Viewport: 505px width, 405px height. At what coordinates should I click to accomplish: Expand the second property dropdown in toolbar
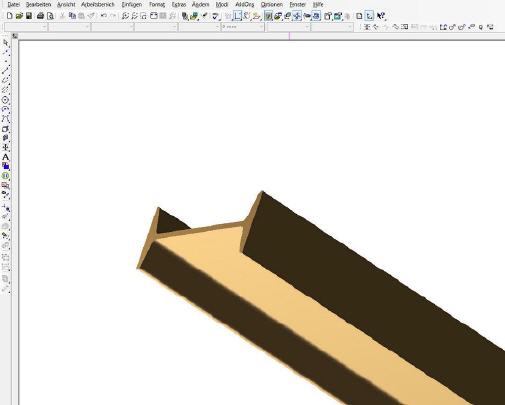[x=69, y=27]
